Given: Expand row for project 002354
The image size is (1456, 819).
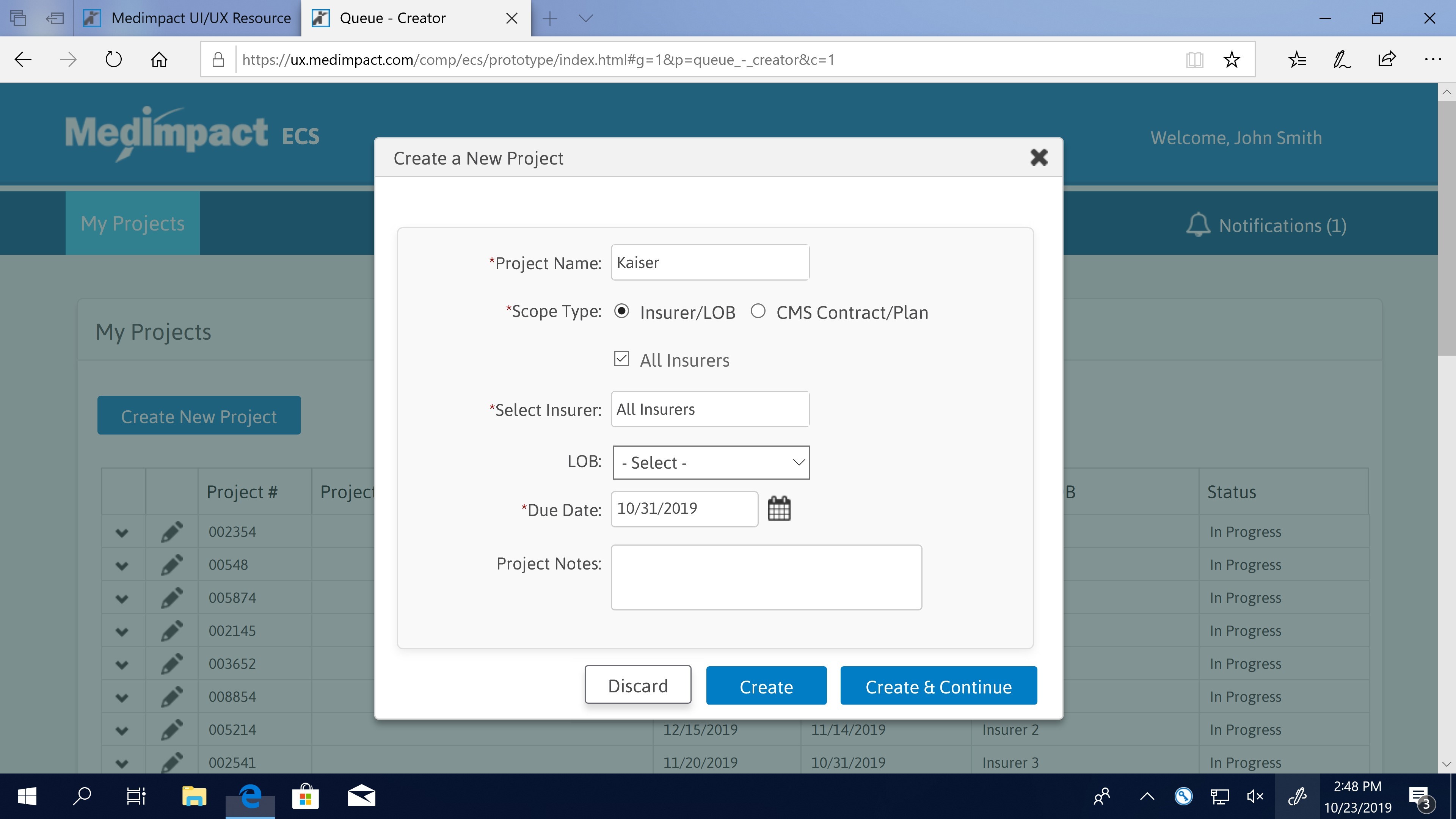Looking at the screenshot, I should pyautogui.click(x=121, y=532).
